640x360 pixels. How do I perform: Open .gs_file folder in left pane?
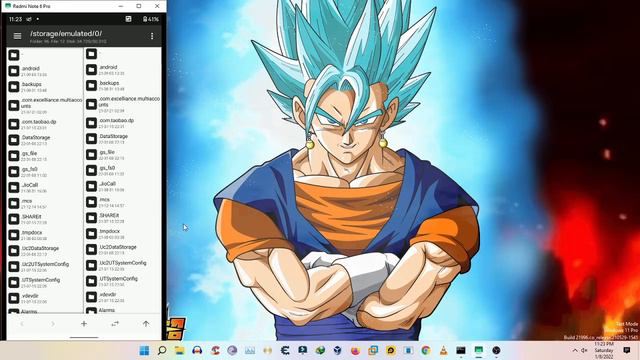point(45,156)
